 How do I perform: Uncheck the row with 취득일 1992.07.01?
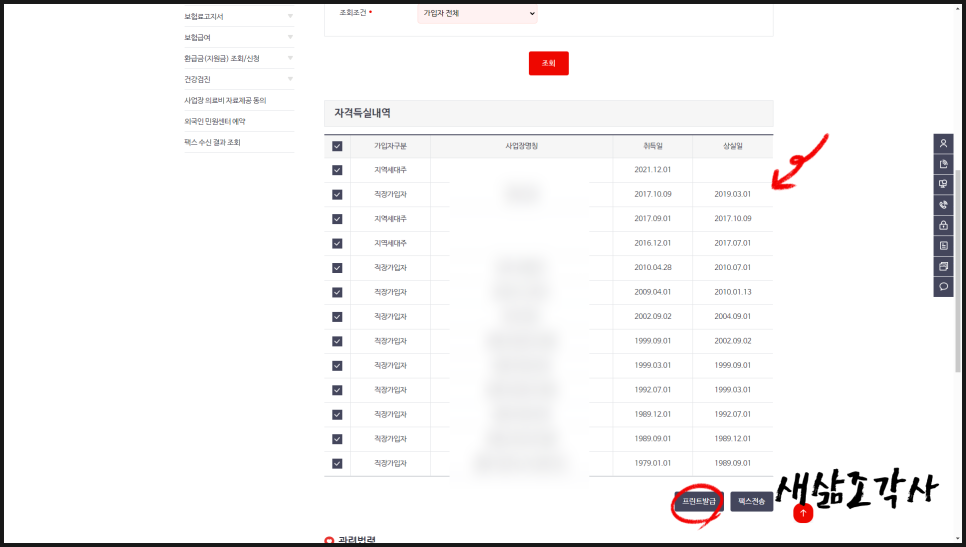pos(337,390)
